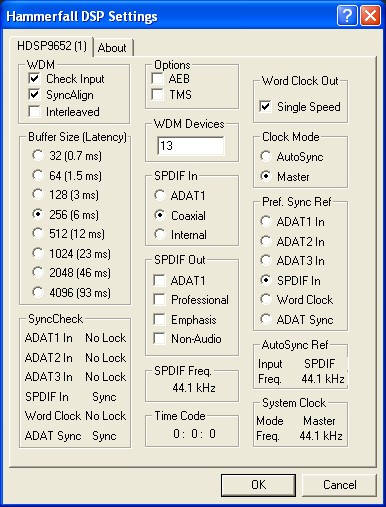This screenshot has height=507, width=386.
Task: Select Internal as SPDIF In source
Action: (x=160, y=234)
